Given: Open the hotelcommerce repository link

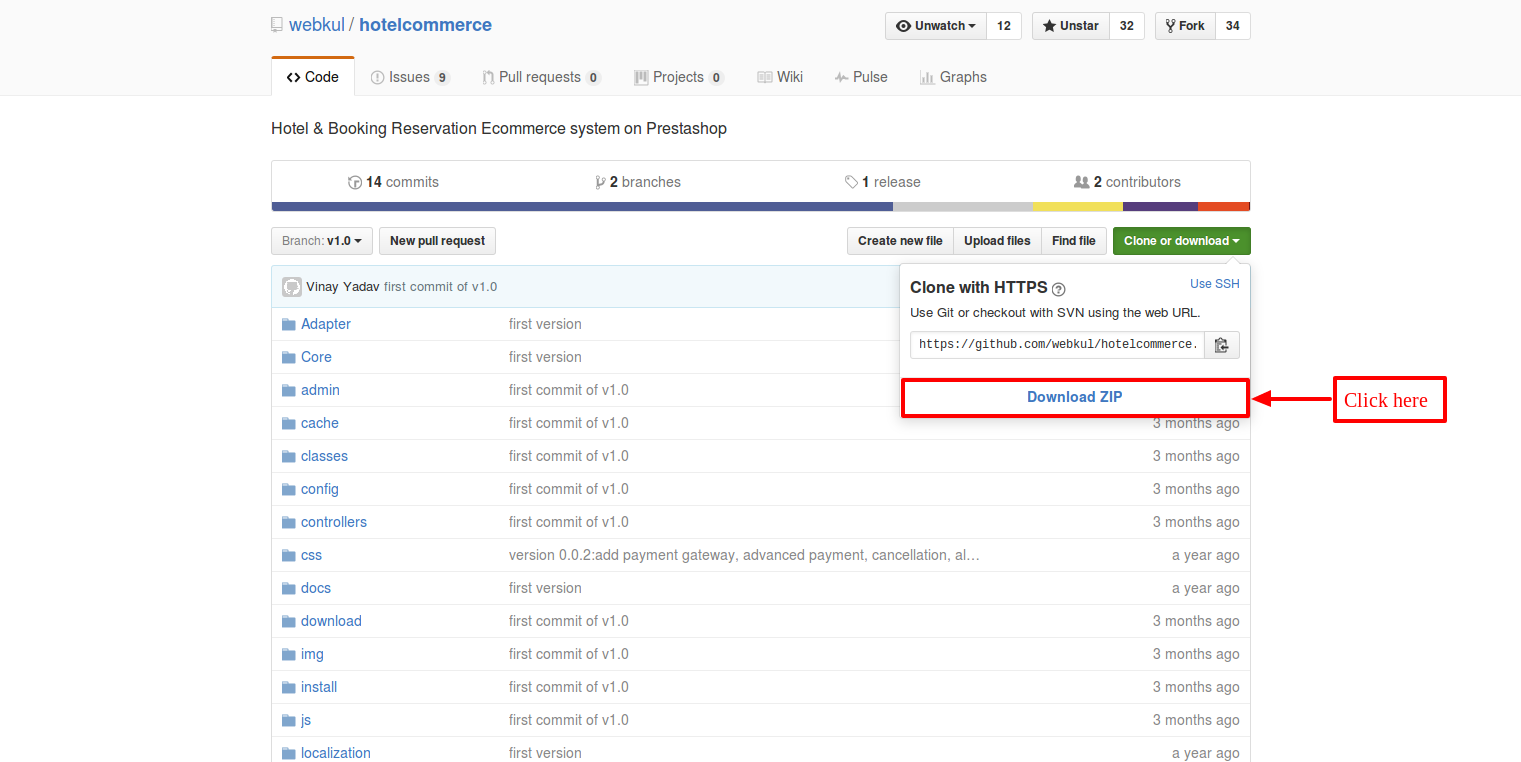Looking at the screenshot, I should [x=425, y=25].
